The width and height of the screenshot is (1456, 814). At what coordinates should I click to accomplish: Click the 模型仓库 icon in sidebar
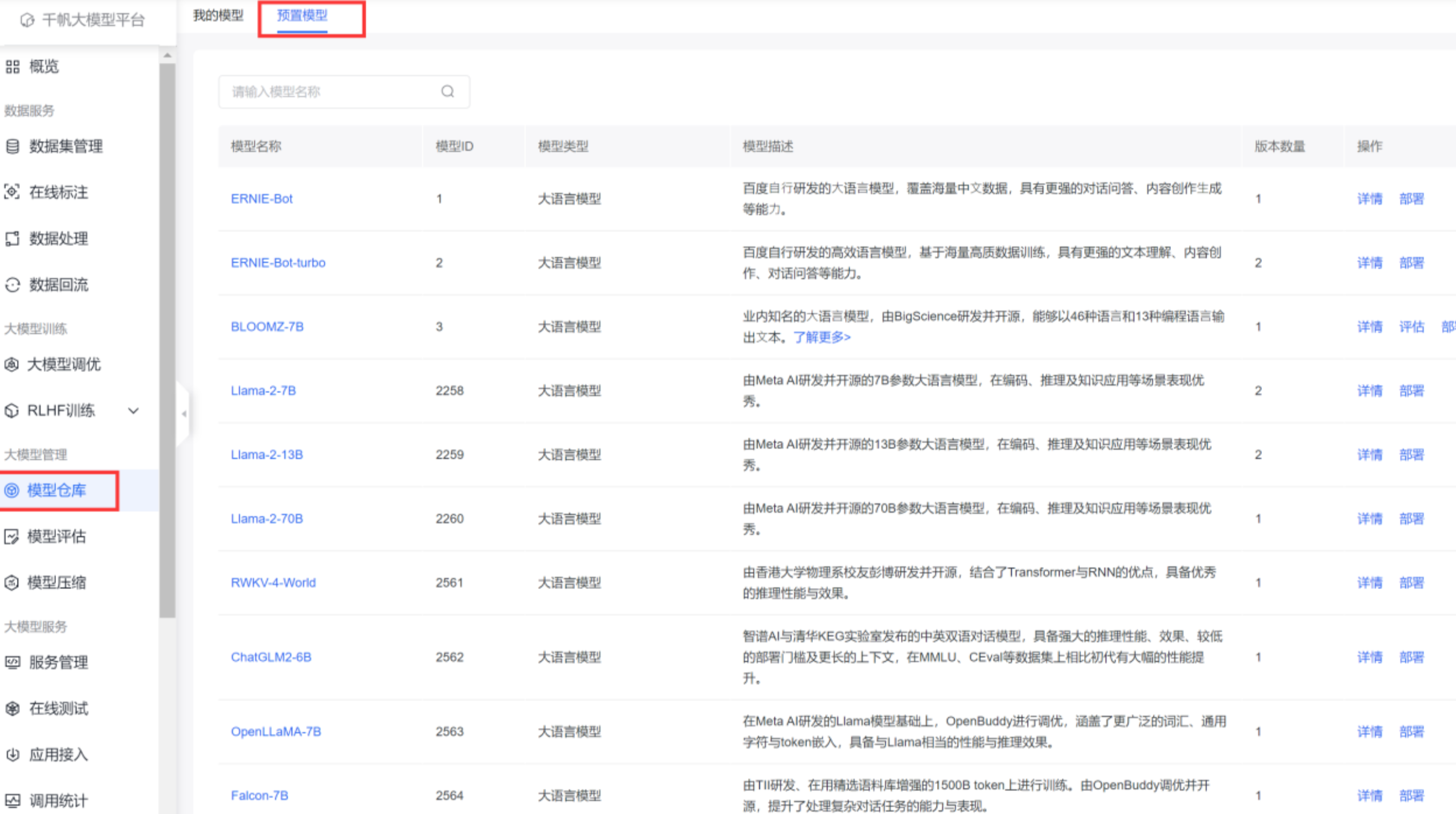point(12,490)
